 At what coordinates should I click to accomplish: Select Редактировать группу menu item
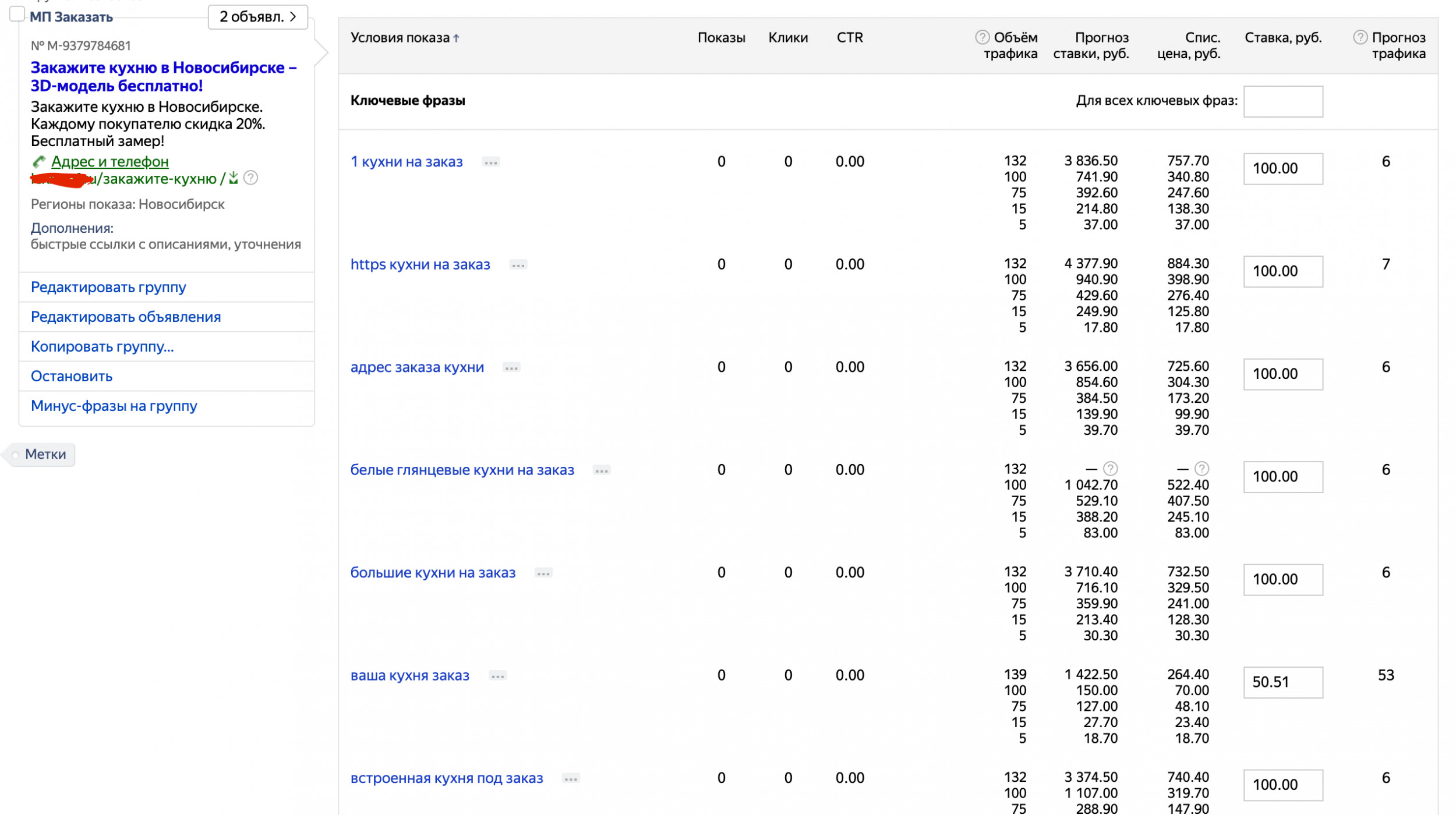[108, 288]
